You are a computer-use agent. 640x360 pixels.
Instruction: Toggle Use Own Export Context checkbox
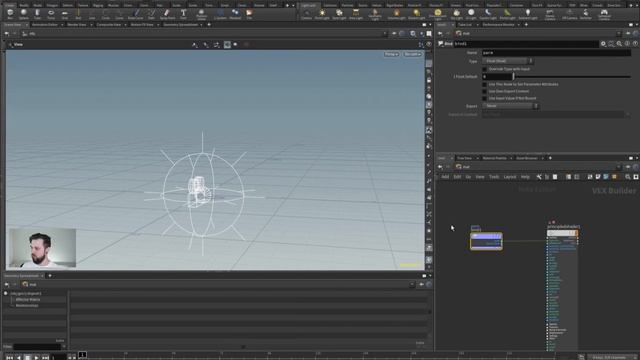point(484,91)
